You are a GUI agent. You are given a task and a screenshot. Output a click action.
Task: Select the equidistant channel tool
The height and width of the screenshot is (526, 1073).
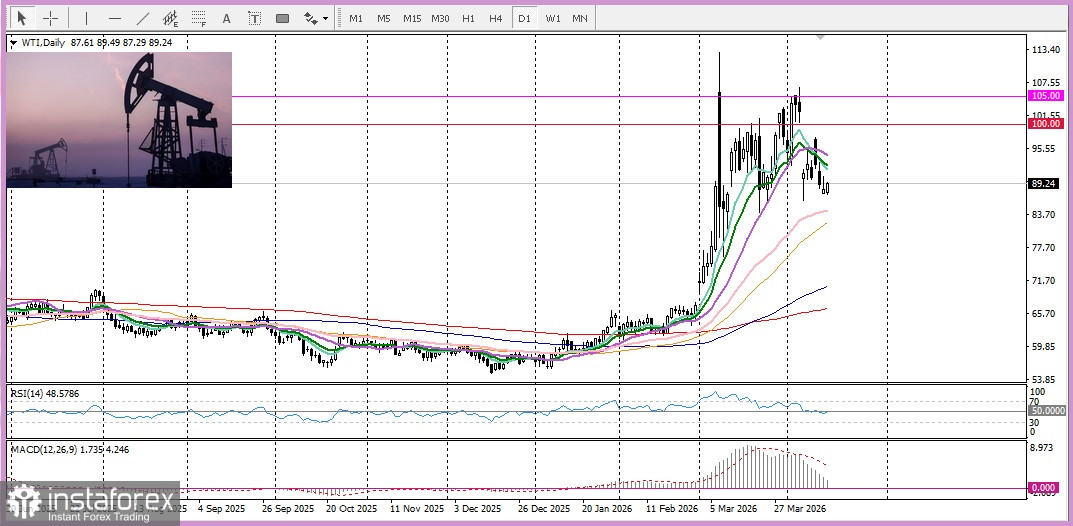pos(171,18)
